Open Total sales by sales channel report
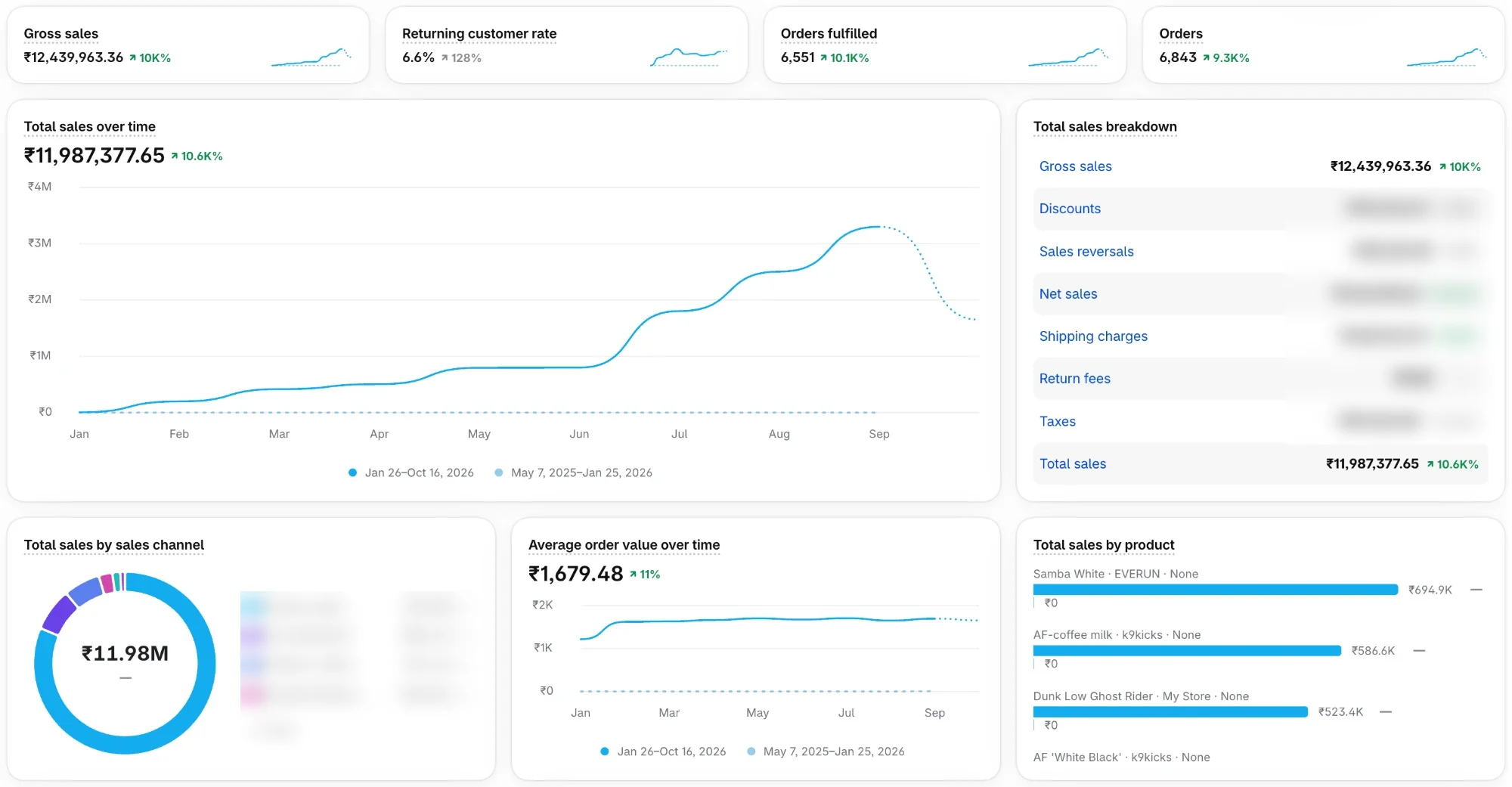 [x=113, y=545]
